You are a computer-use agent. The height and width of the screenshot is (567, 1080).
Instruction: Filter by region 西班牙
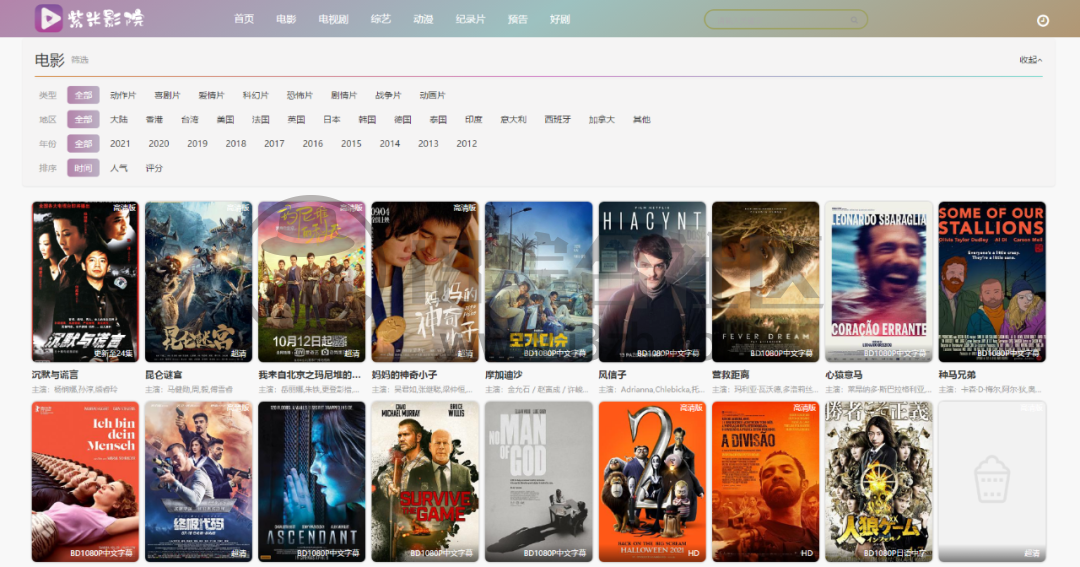click(x=558, y=119)
